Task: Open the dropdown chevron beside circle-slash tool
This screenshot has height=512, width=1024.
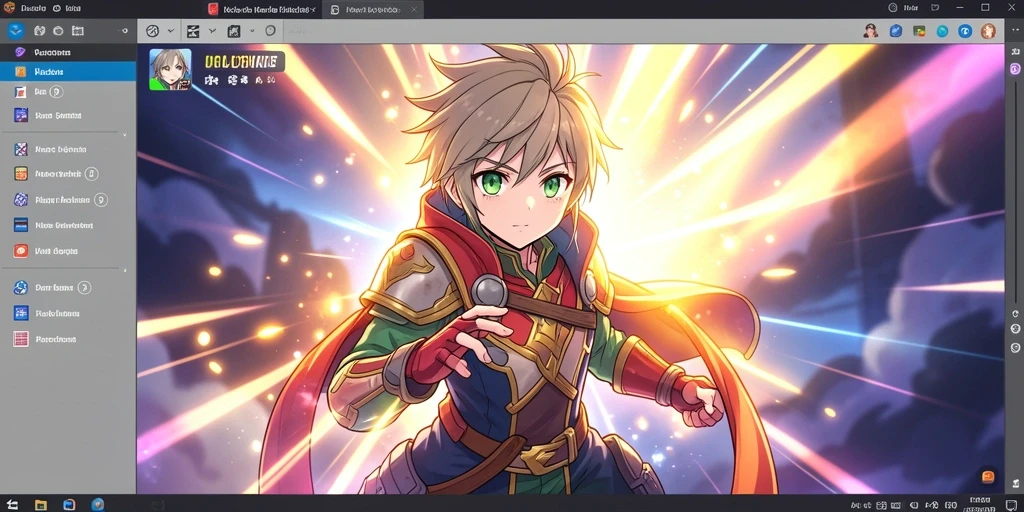Action: coord(171,31)
